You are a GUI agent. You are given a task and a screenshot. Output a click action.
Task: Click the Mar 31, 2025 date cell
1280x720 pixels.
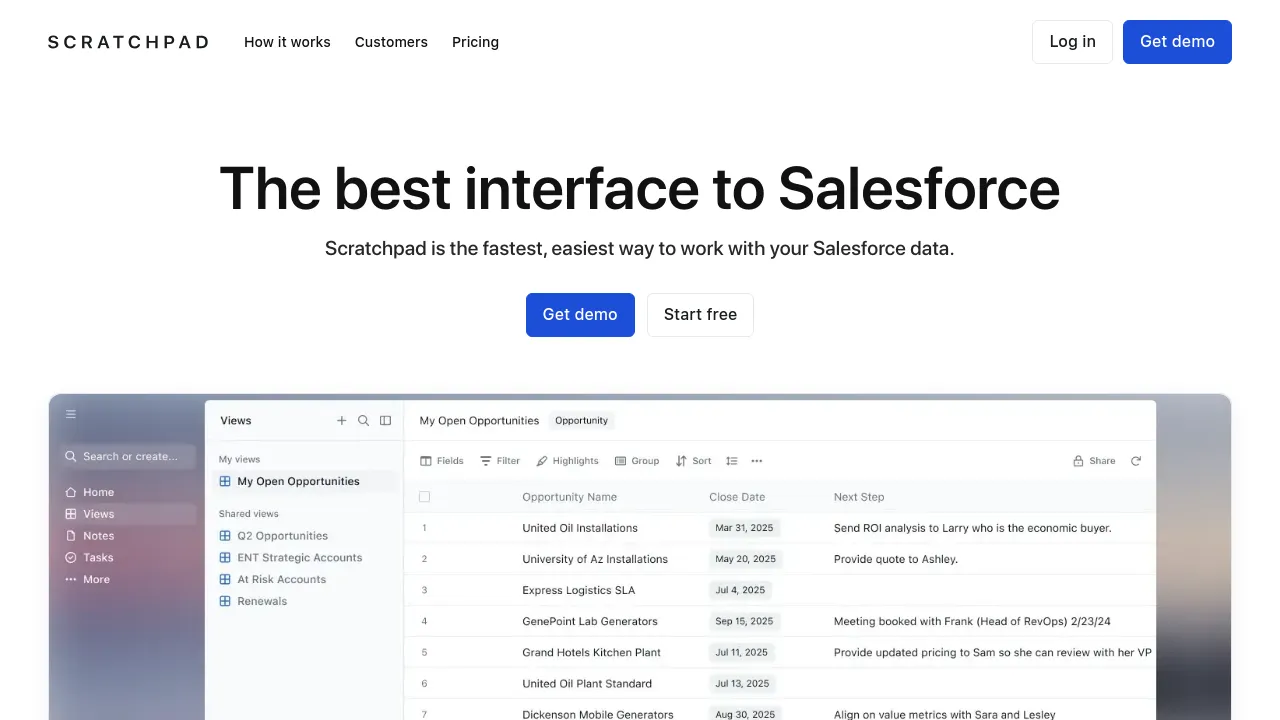pyautogui.click(x=744, y=528)
